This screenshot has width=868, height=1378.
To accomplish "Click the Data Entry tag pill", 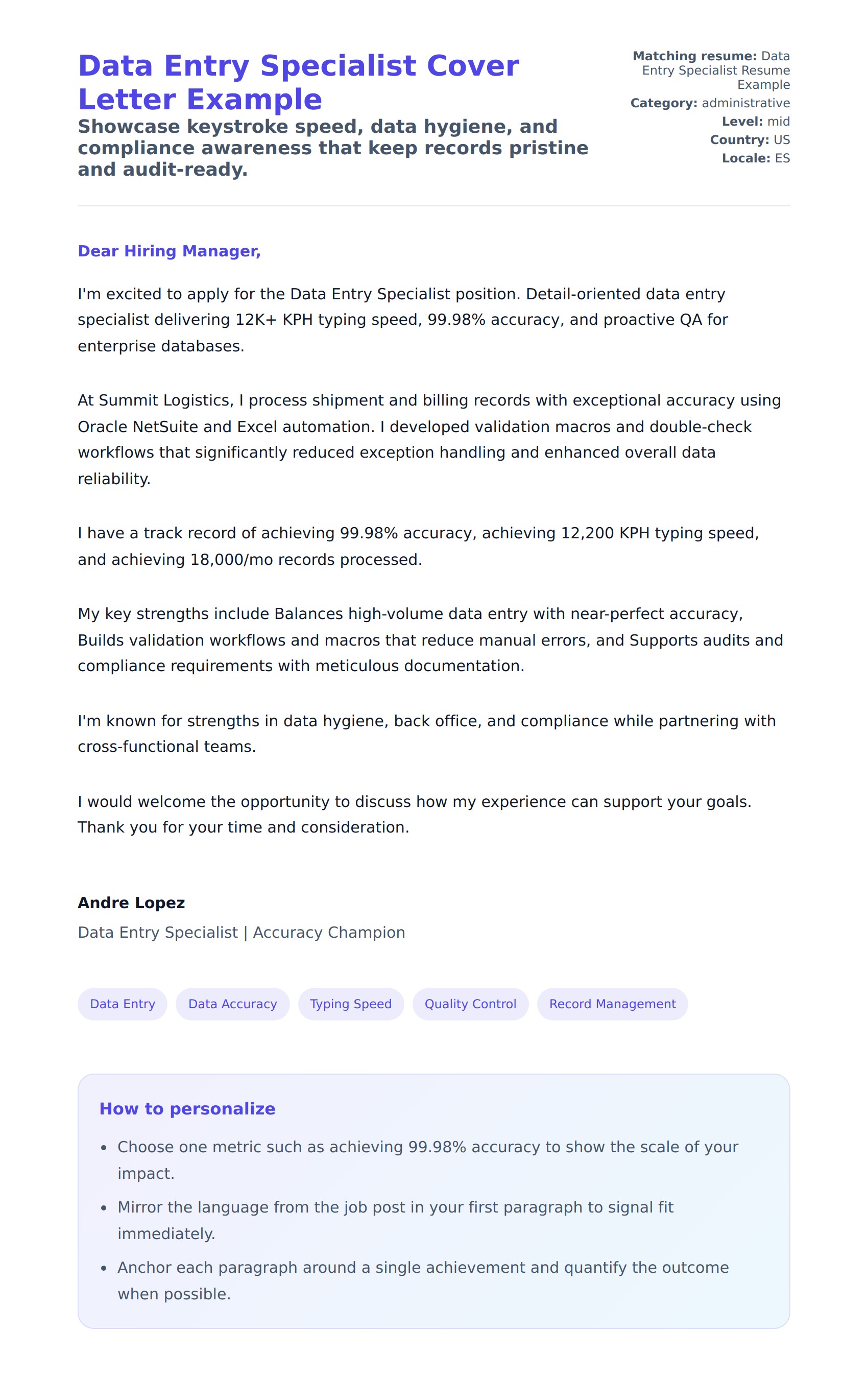I will [123, 1004].
